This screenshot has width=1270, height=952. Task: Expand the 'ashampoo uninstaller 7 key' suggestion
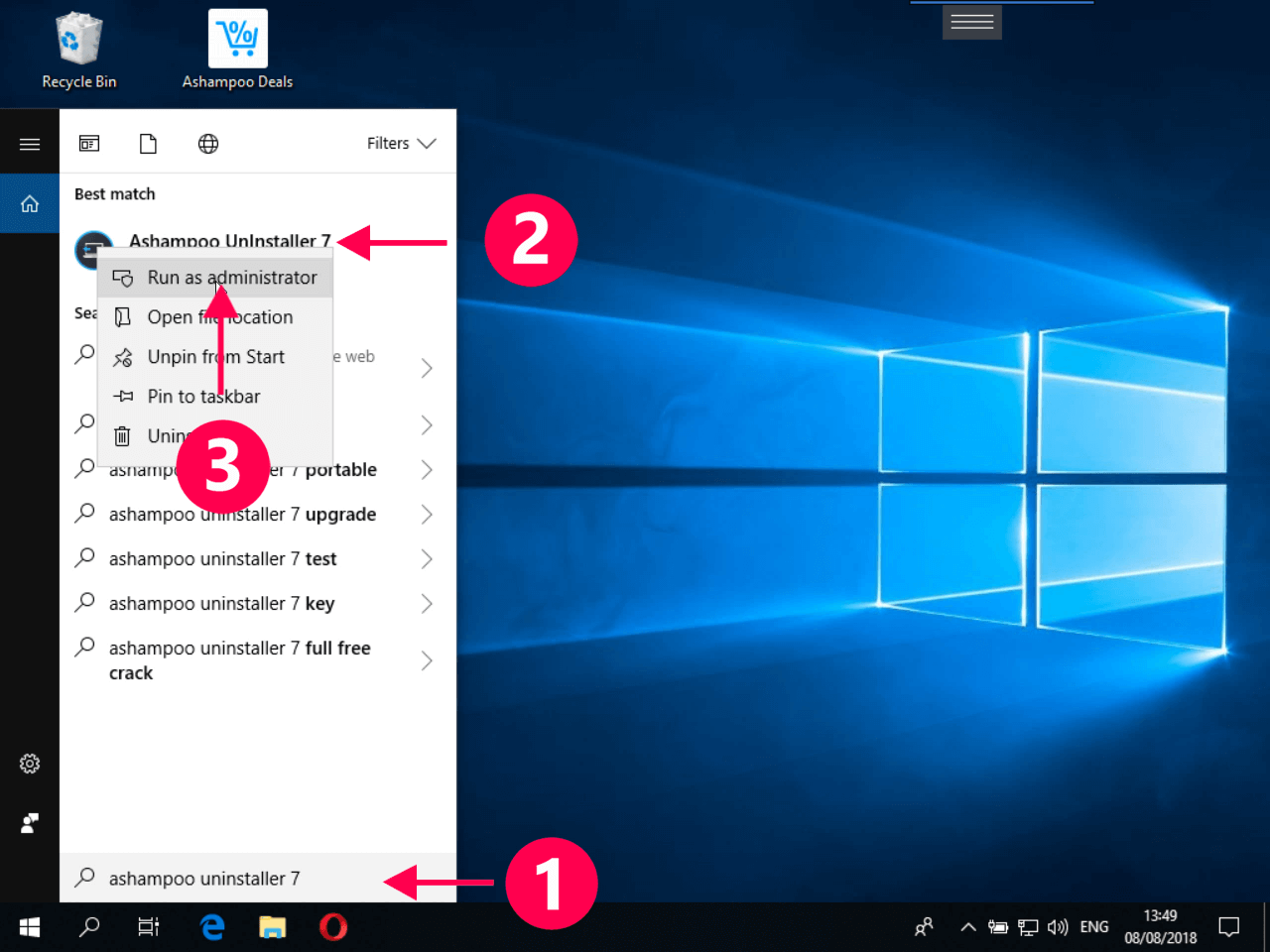pos(427,603)
